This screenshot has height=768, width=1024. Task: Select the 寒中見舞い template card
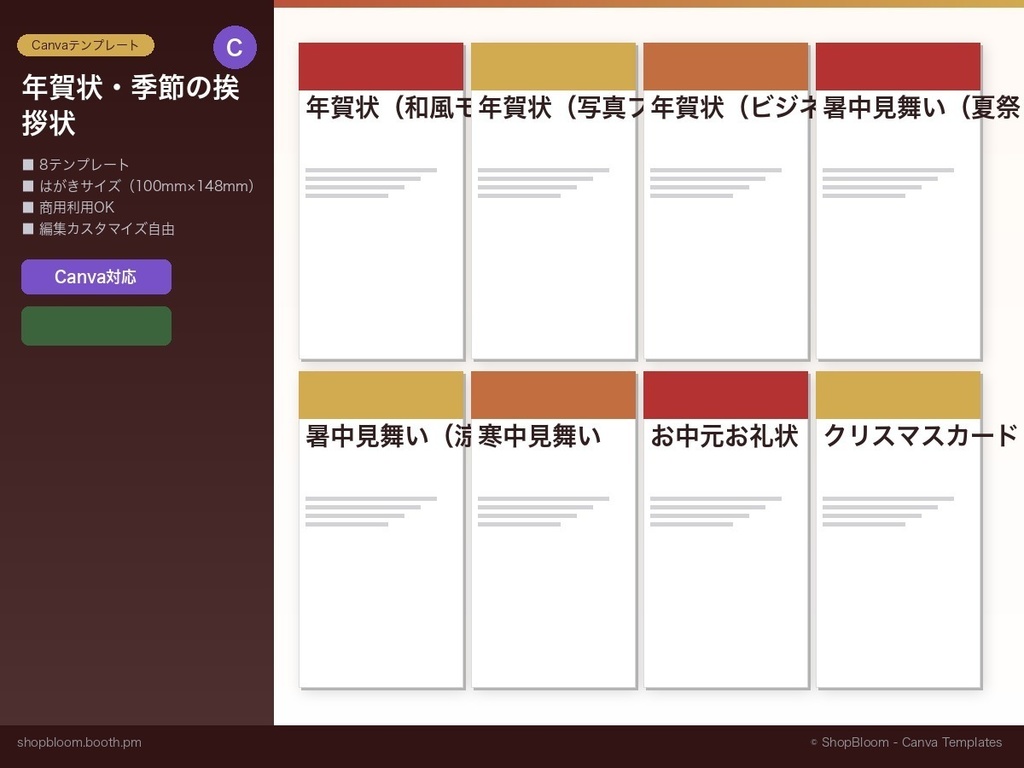tap(553, 535)
